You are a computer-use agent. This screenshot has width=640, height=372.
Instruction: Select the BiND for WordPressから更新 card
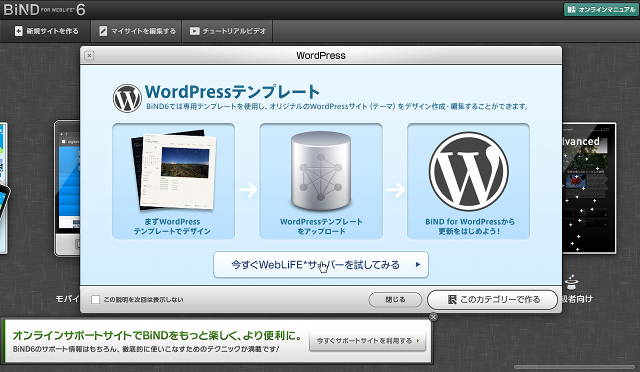[x=469, y=181]
